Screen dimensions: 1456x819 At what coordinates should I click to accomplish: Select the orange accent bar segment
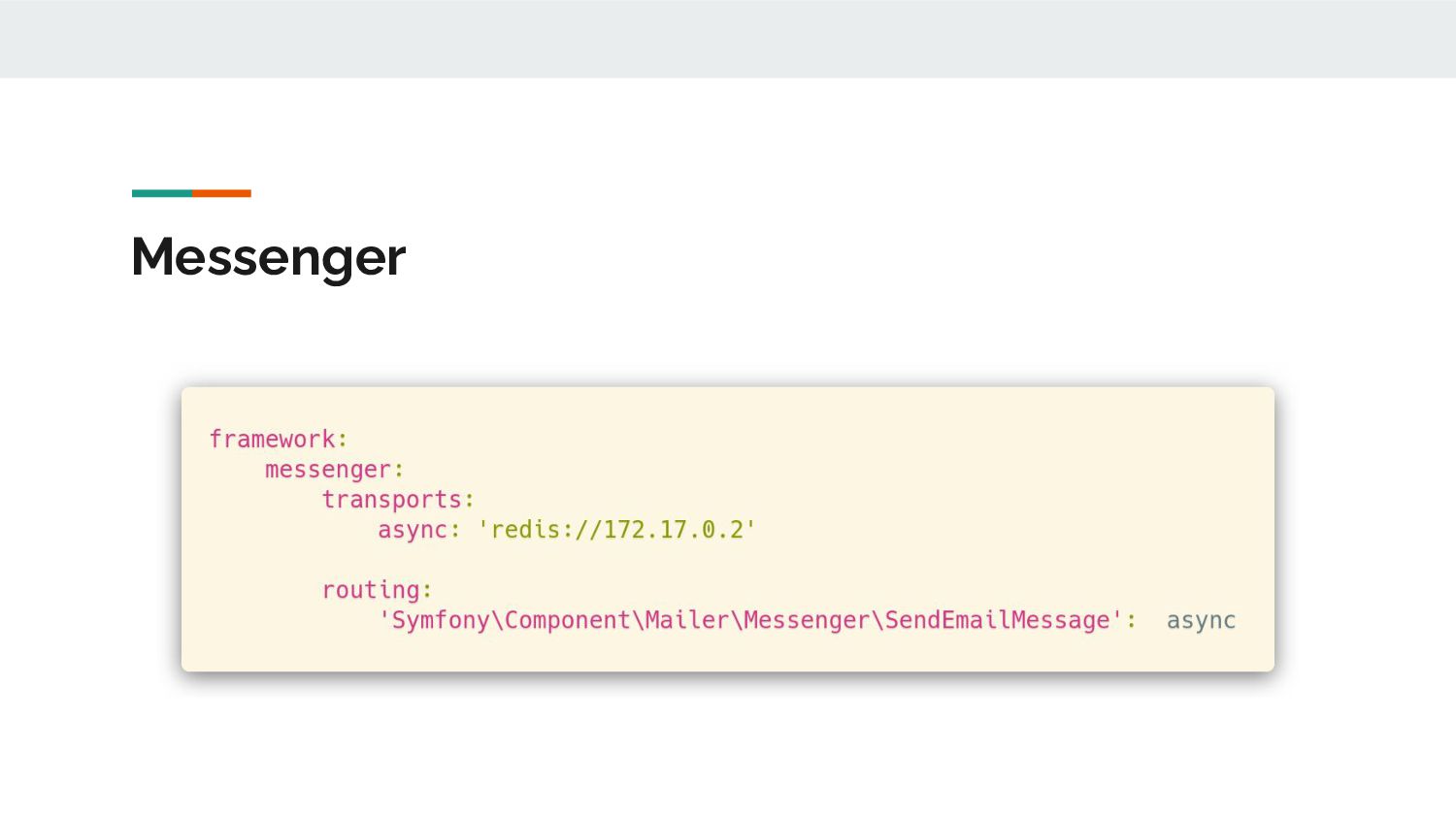point(221,193)
